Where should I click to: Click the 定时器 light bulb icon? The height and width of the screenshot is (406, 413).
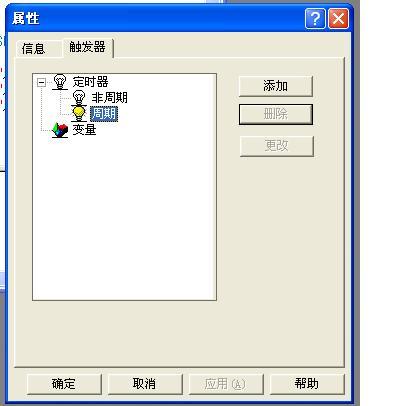pyautogui.click(x=60, y=82)
